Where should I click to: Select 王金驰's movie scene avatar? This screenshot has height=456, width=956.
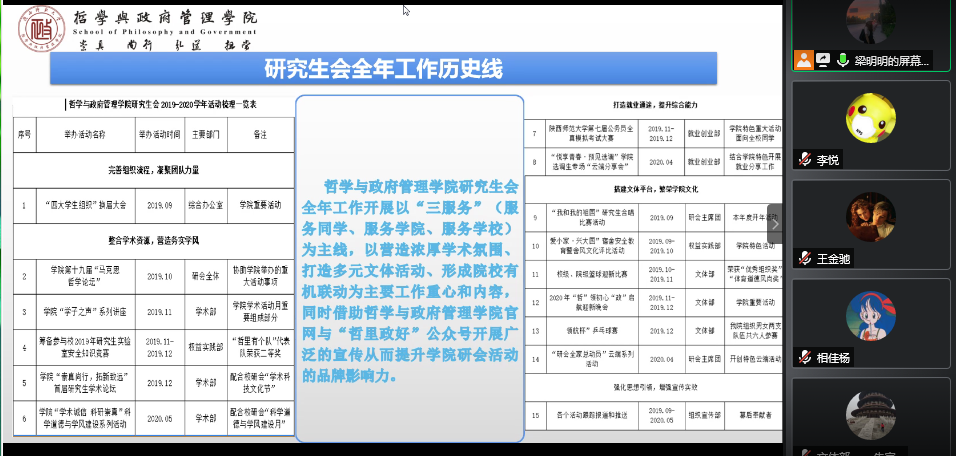coord(871,217)
